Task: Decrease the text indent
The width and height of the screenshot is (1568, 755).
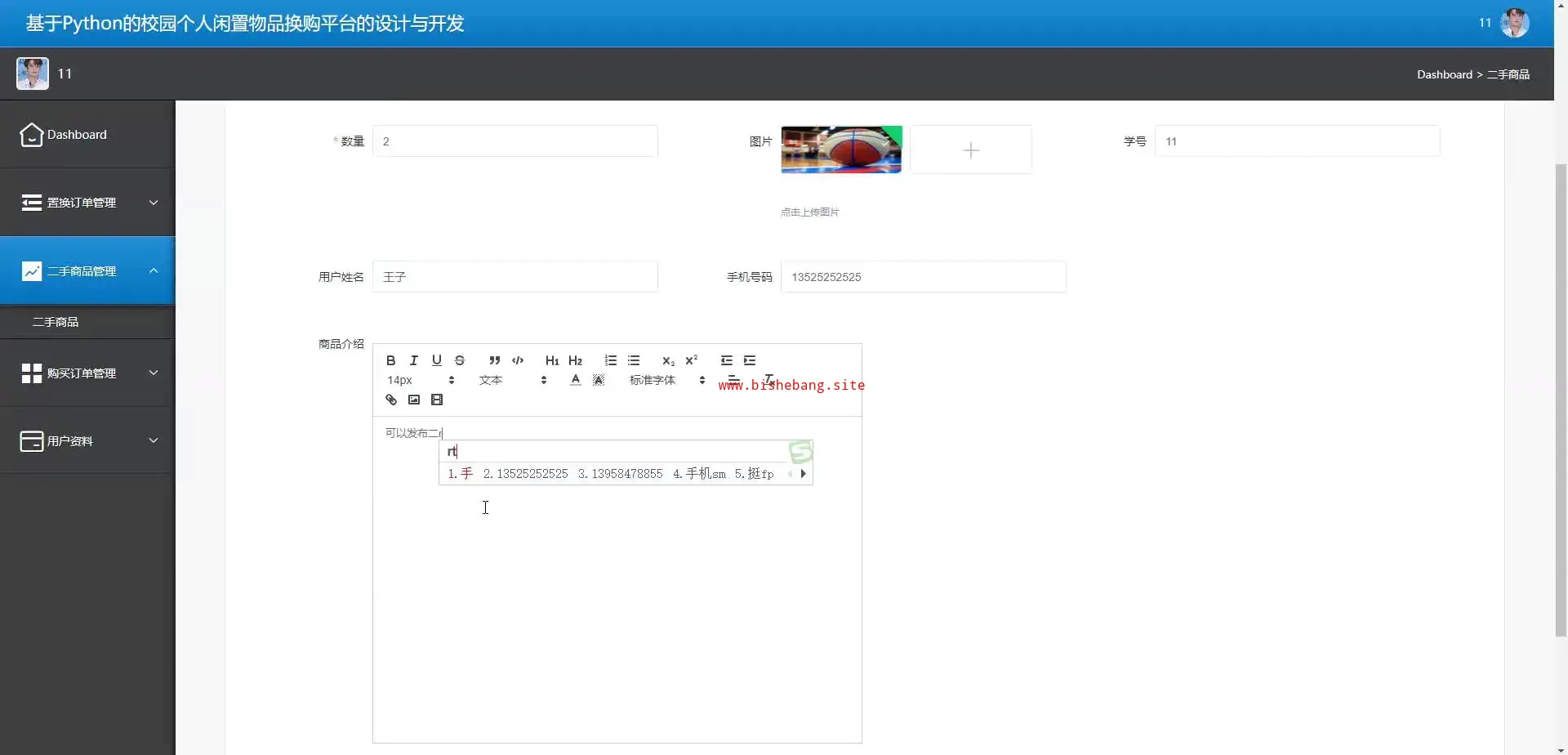Action: [x=726, y=360]
